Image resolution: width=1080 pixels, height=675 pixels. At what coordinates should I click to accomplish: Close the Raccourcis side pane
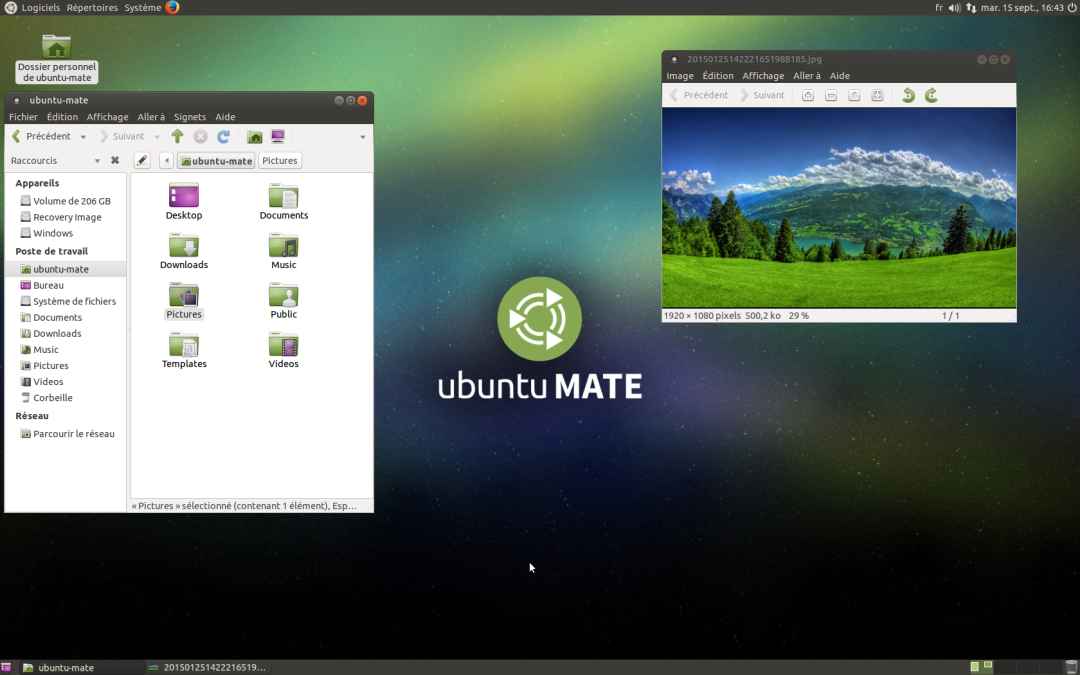[x=115, y=161]
